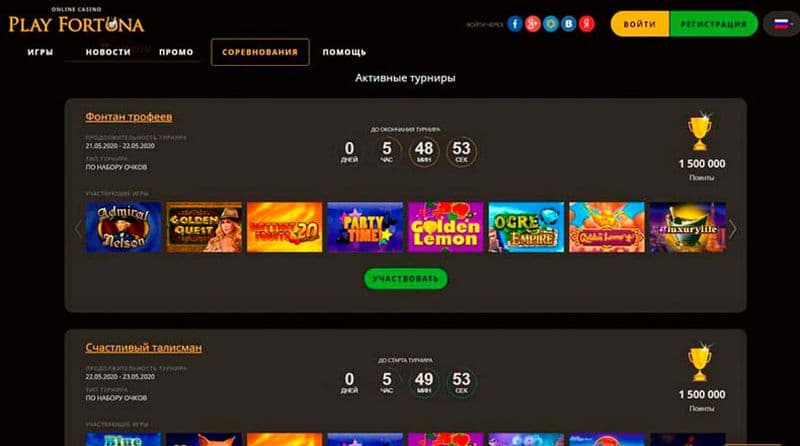Screen dimensions: 800x446
Task: Click the Счастливый талисман trophy icon
Action: tap(700, 362)
